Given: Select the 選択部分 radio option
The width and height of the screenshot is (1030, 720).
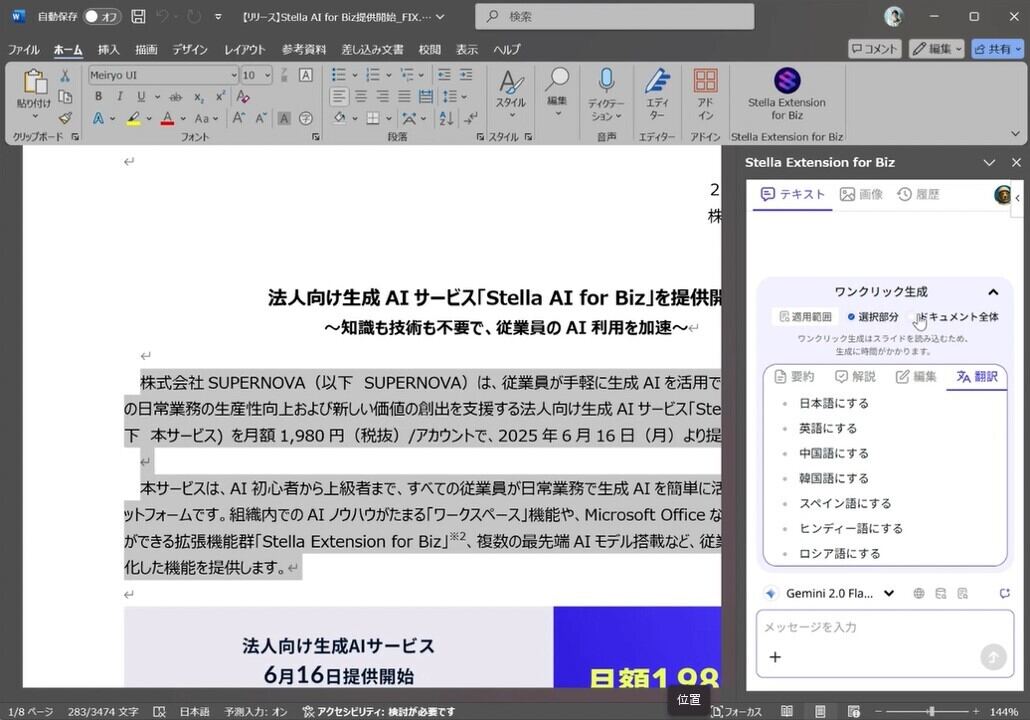Looking at the screenshot, I should [x=851, y=317].
